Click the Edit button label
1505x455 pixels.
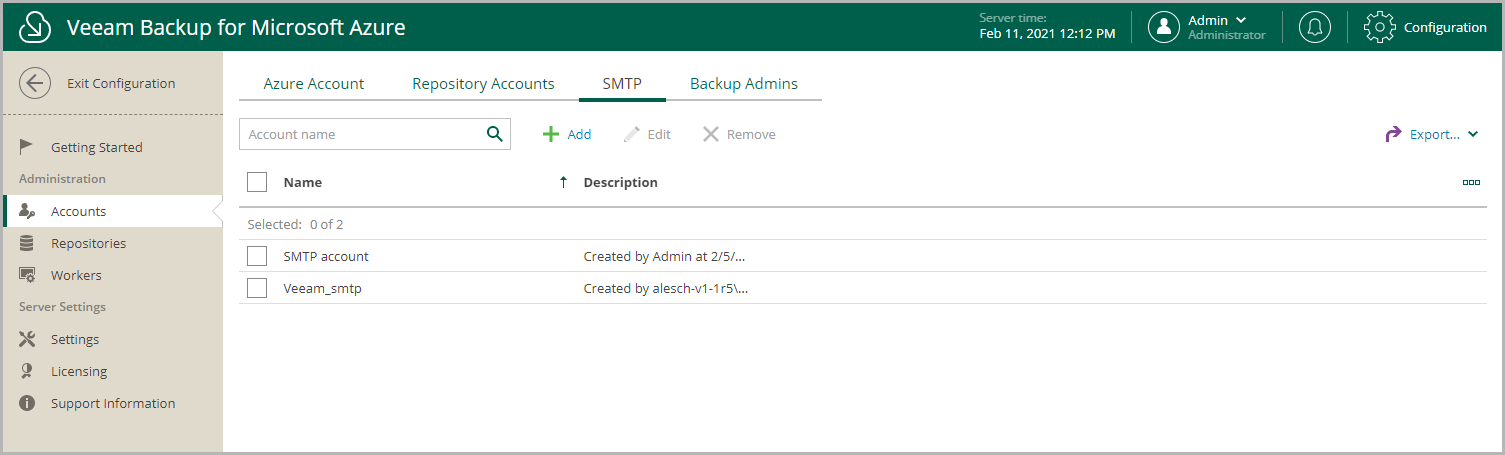659,134
